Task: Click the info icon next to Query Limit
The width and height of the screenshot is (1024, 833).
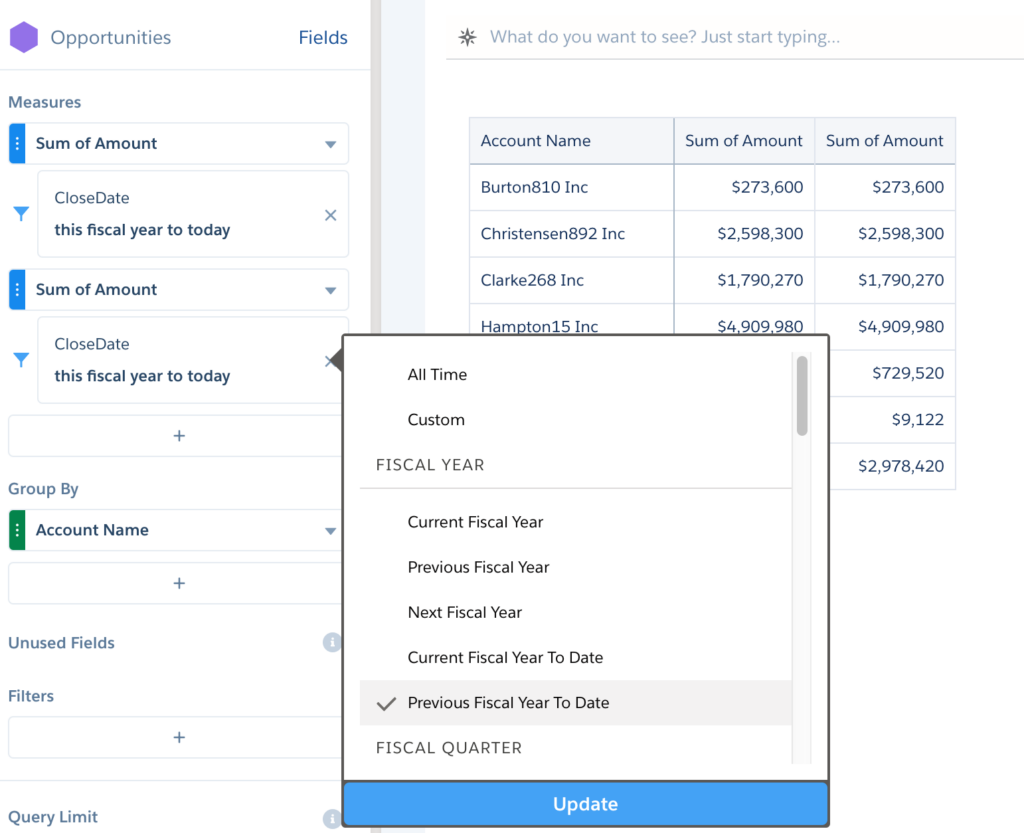Action: pos(332,819)
